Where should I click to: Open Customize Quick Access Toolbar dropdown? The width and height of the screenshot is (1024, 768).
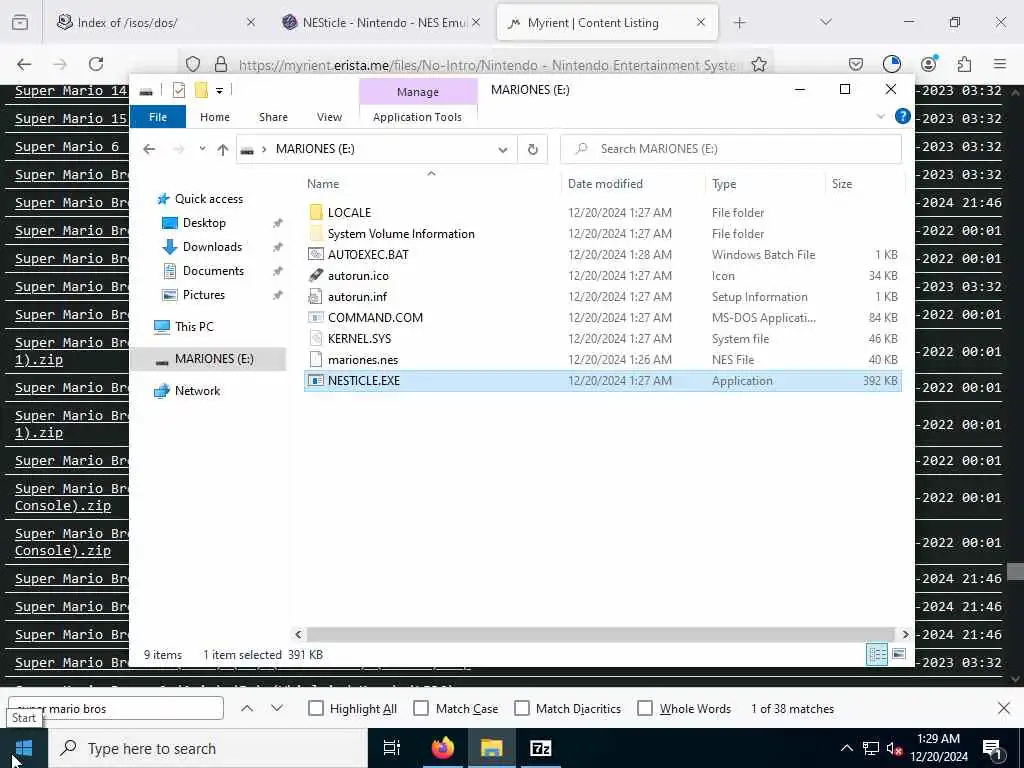point(219,90)
